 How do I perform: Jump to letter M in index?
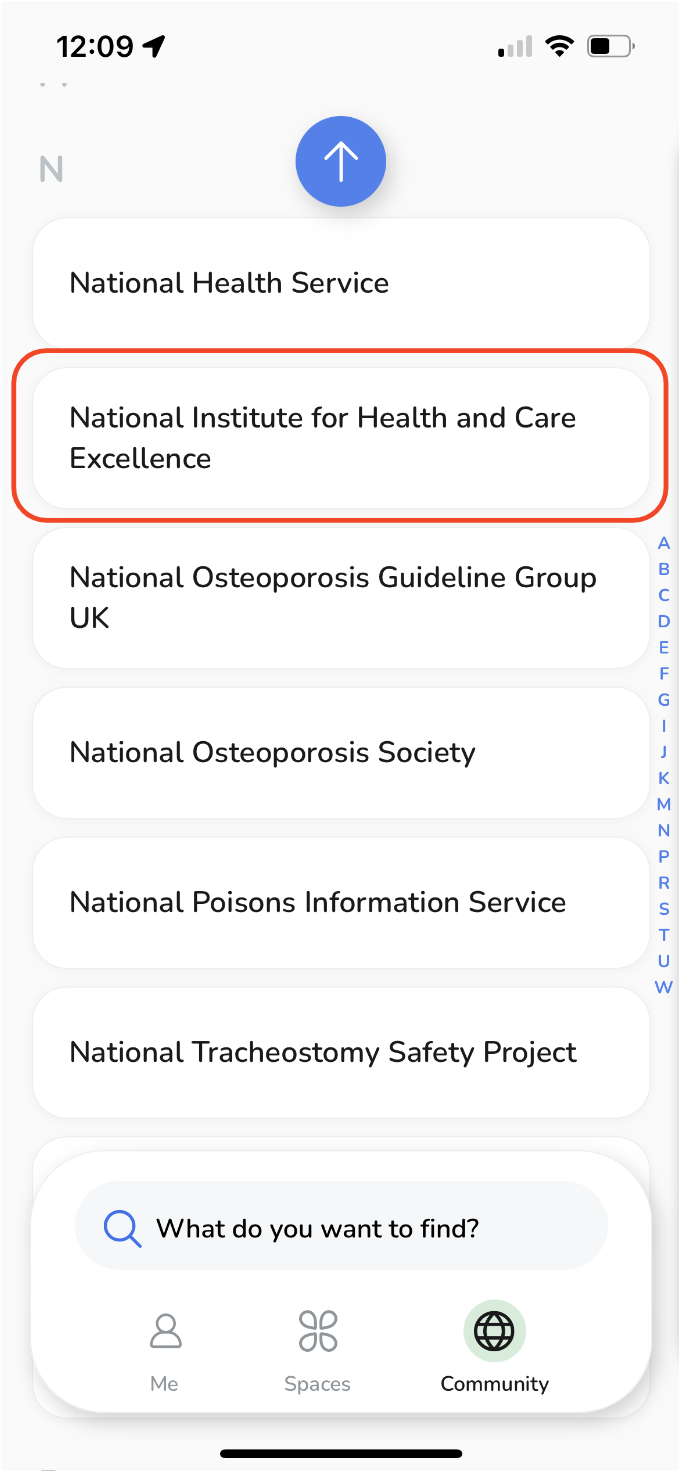click(664, 804)
